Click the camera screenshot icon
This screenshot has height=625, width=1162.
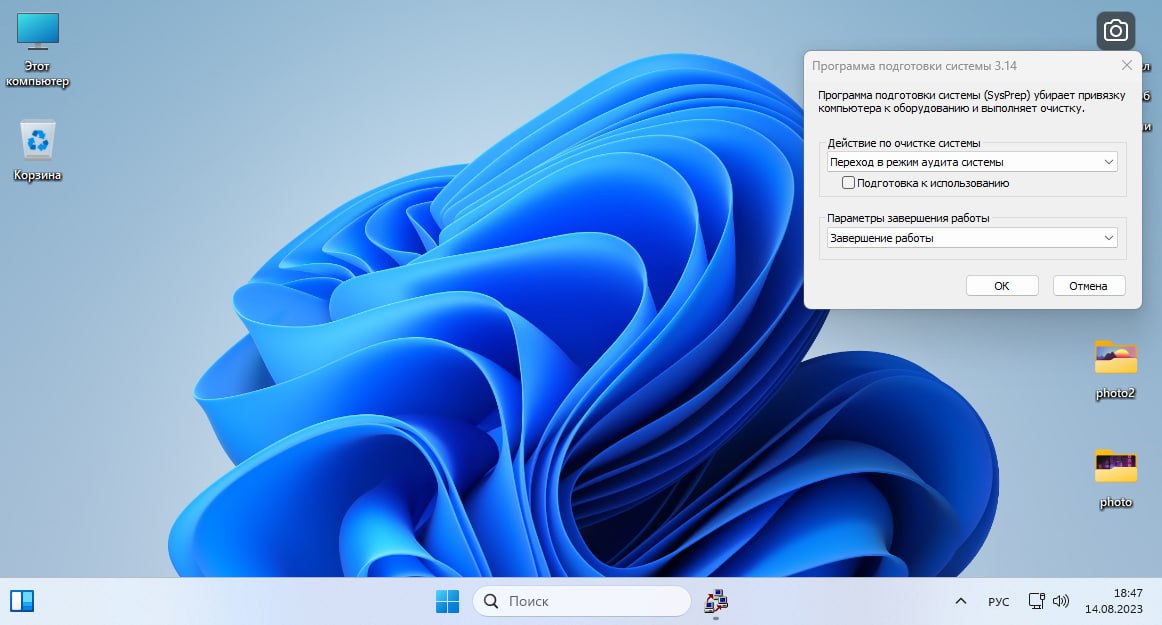tap(1115, 31)
